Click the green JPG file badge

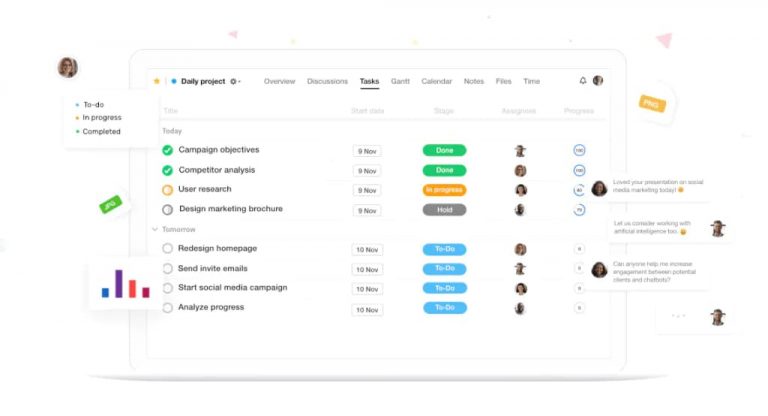coord(109,205)
